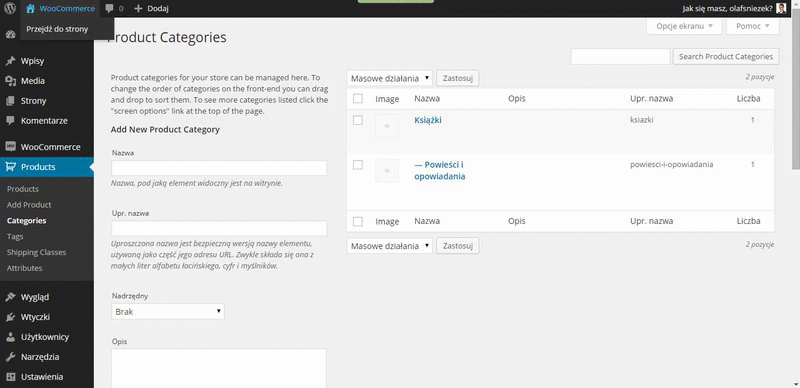
Task: Sort by the Liczba column header
Action: (x=748, y=99)
